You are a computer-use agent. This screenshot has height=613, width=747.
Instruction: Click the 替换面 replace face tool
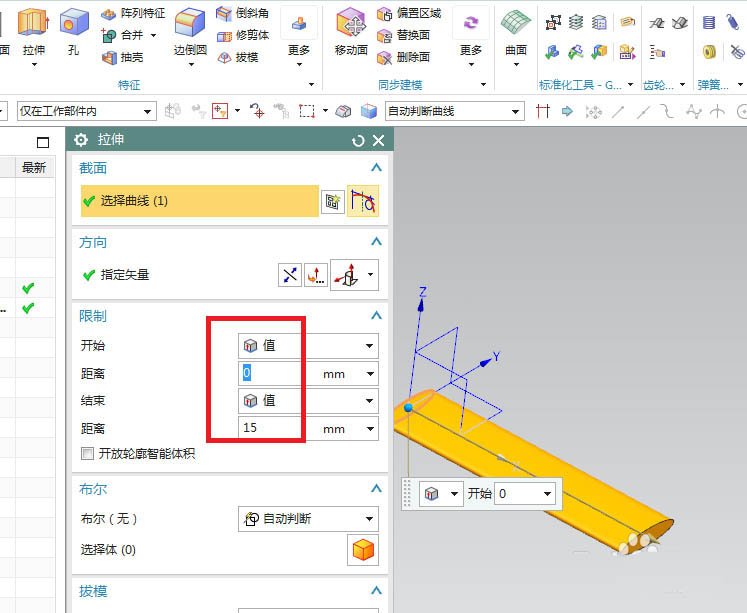click(x=404, y=35)
